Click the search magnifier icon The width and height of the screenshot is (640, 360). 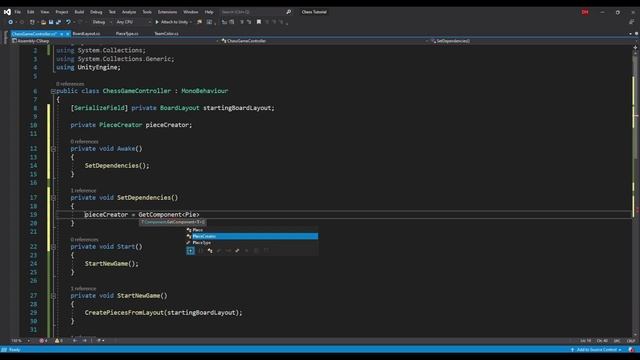(x=289, y=12)
